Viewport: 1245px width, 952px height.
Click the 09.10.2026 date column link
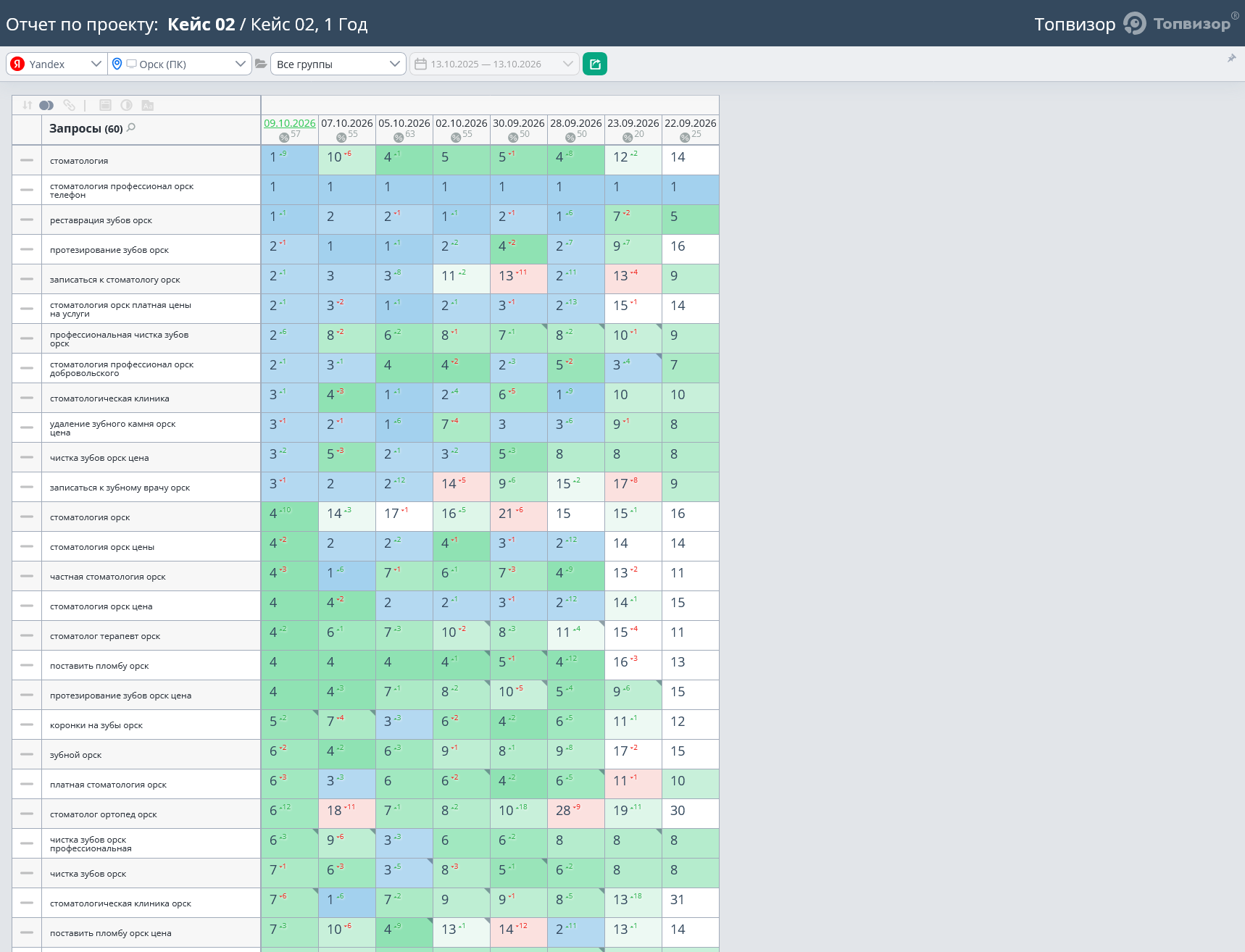(x=290, y=123)
